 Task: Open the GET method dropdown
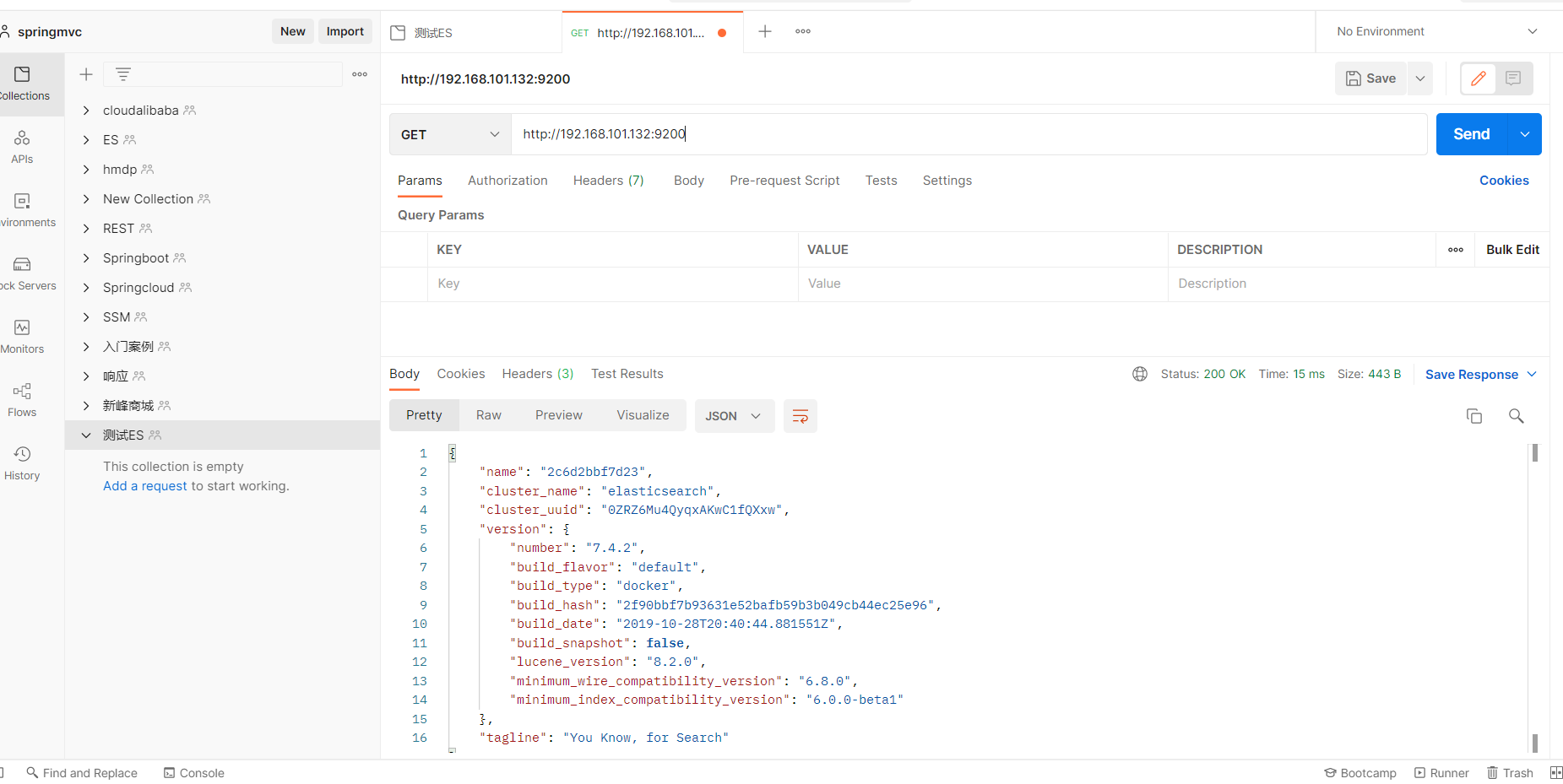pyautogui.click(x=450, y=134)
